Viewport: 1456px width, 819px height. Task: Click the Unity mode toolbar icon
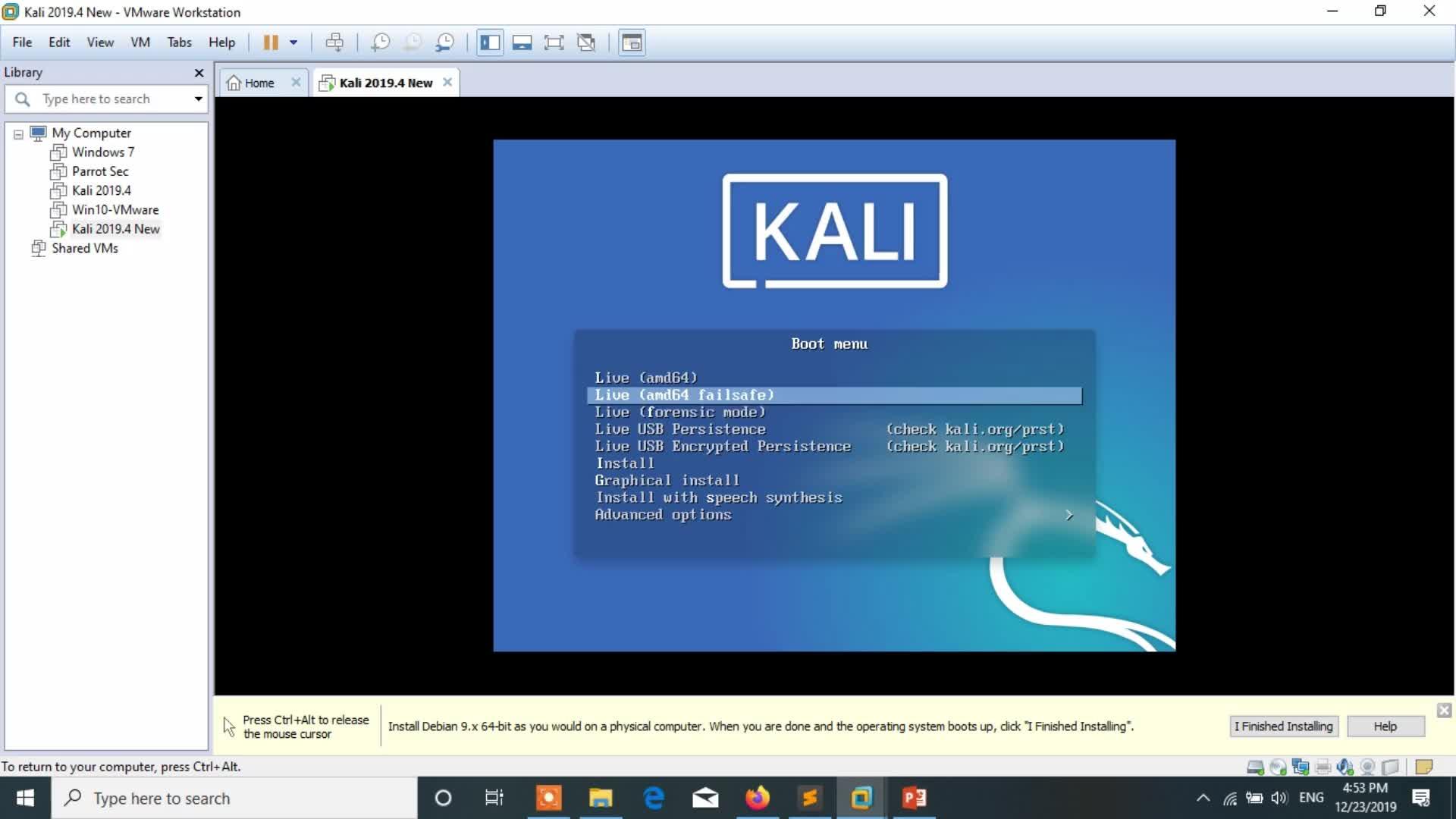coord(586,42)
